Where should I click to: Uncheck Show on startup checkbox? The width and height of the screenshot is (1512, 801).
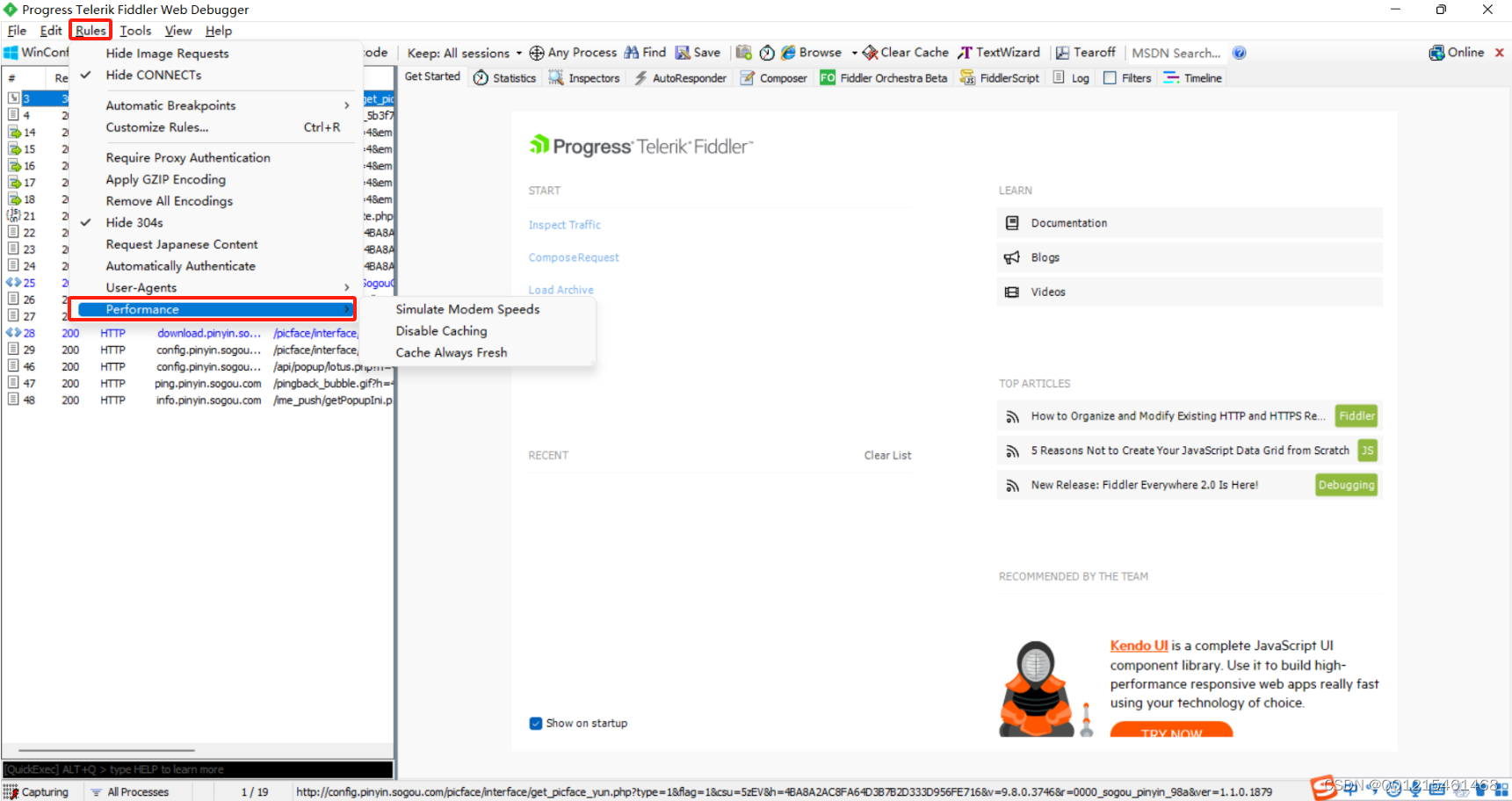coord(536,724)
